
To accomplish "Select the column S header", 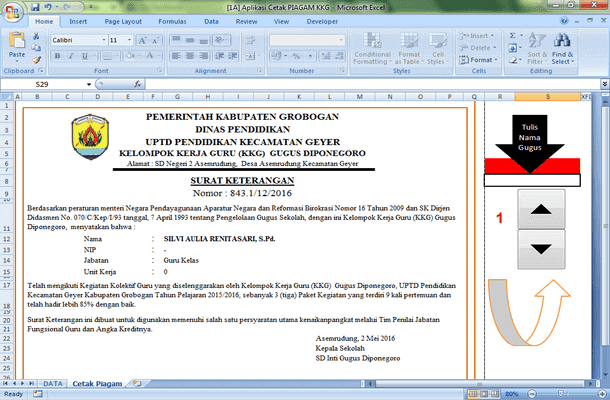I will pos(547,96).
